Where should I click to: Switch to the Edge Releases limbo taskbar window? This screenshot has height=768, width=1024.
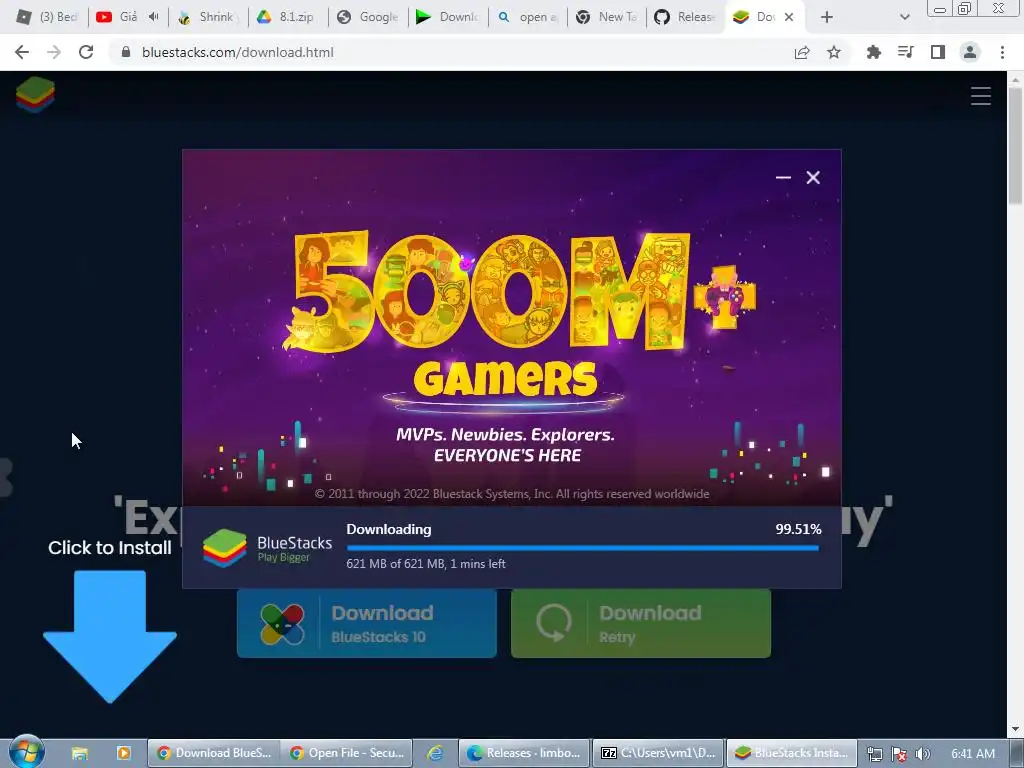tap(524, 753)
